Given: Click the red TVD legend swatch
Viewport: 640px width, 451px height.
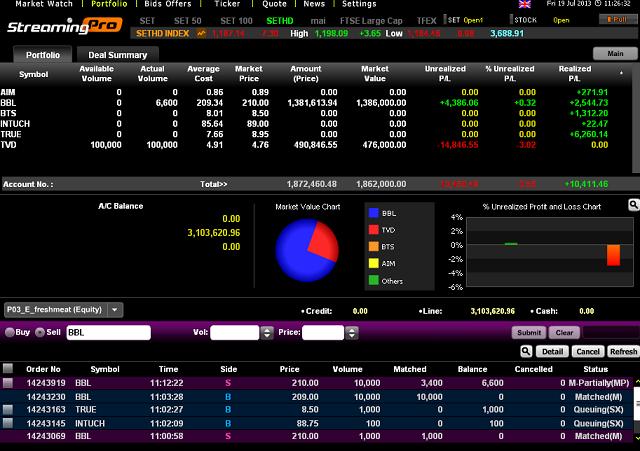Looking at the screenshot, I should click(x=373, y=230).
